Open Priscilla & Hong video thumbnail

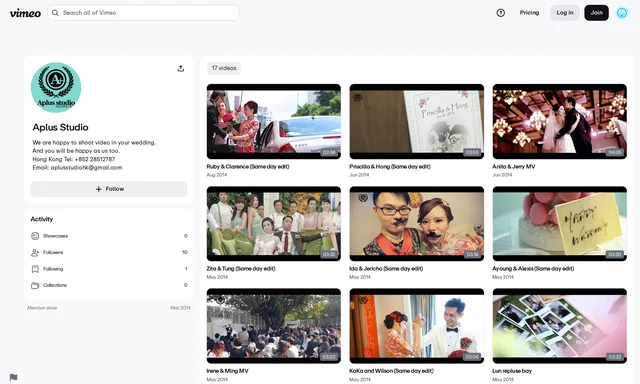click(417, 122)
